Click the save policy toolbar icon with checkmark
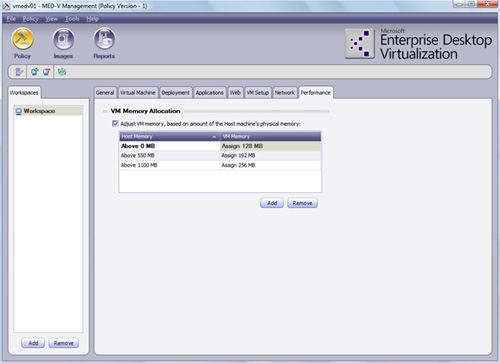 tap(19, 72)
